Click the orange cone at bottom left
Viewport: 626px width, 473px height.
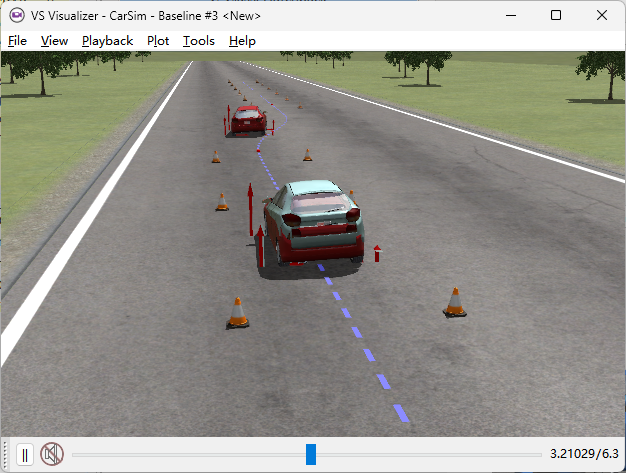(x=237, y=313)
